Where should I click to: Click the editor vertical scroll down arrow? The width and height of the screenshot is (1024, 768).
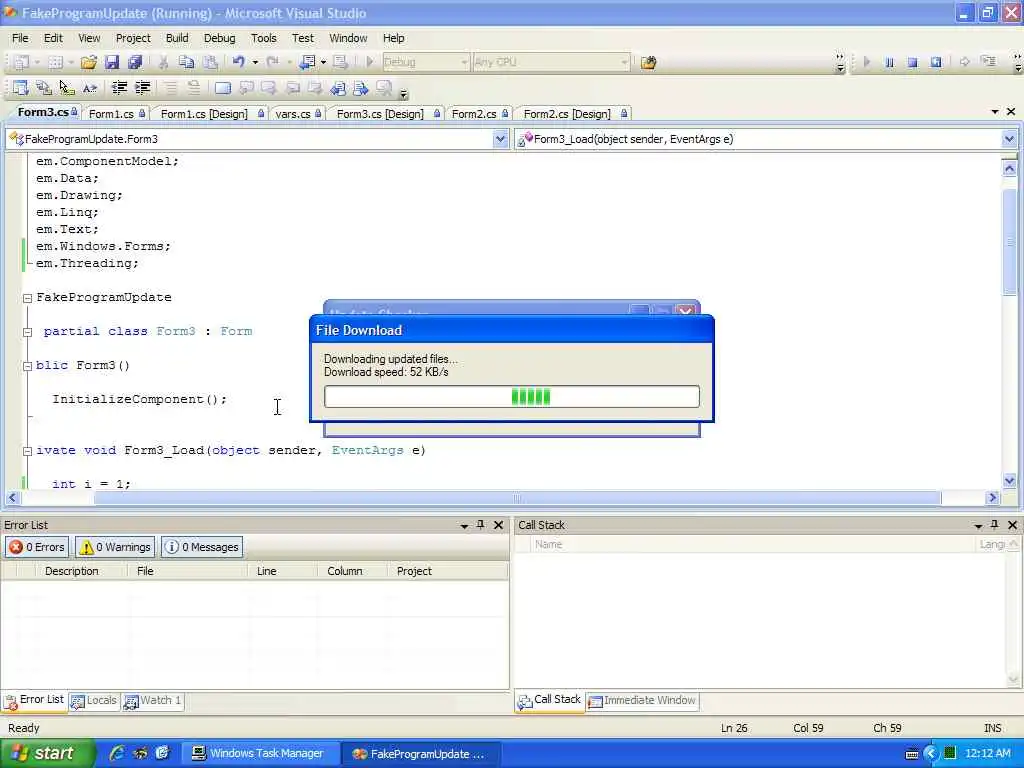(1009, 481)
